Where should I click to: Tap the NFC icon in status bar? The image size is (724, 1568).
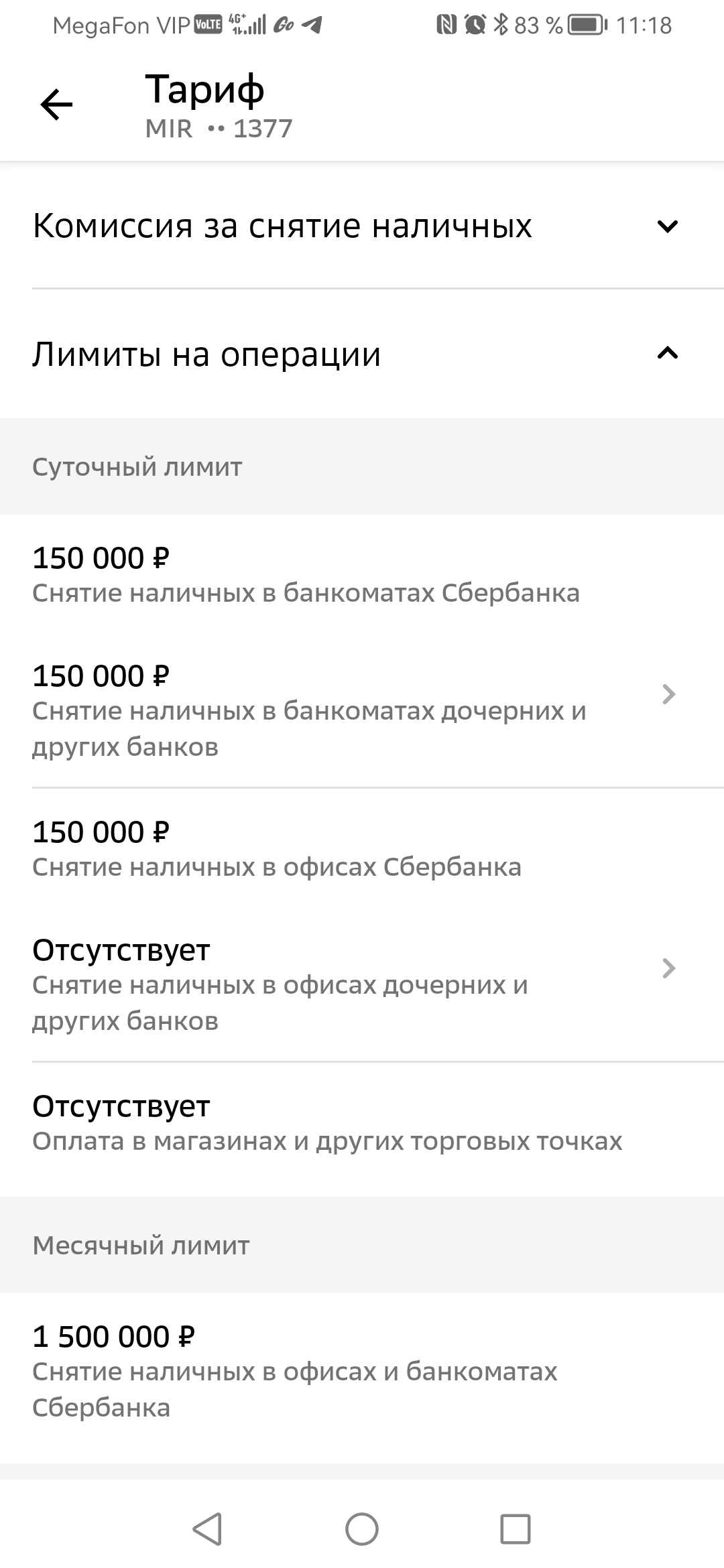[x=446, y=25]
